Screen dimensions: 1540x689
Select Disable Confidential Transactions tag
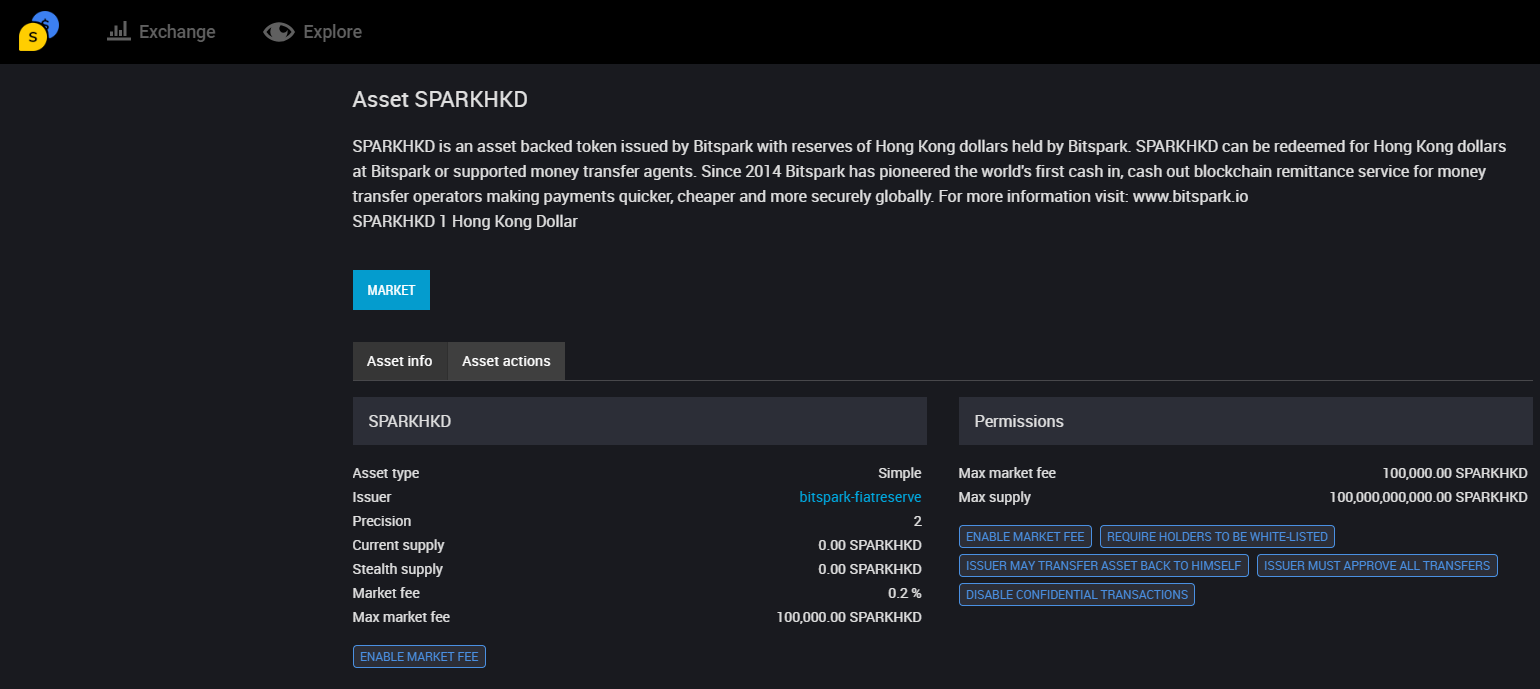point(1076,595)
